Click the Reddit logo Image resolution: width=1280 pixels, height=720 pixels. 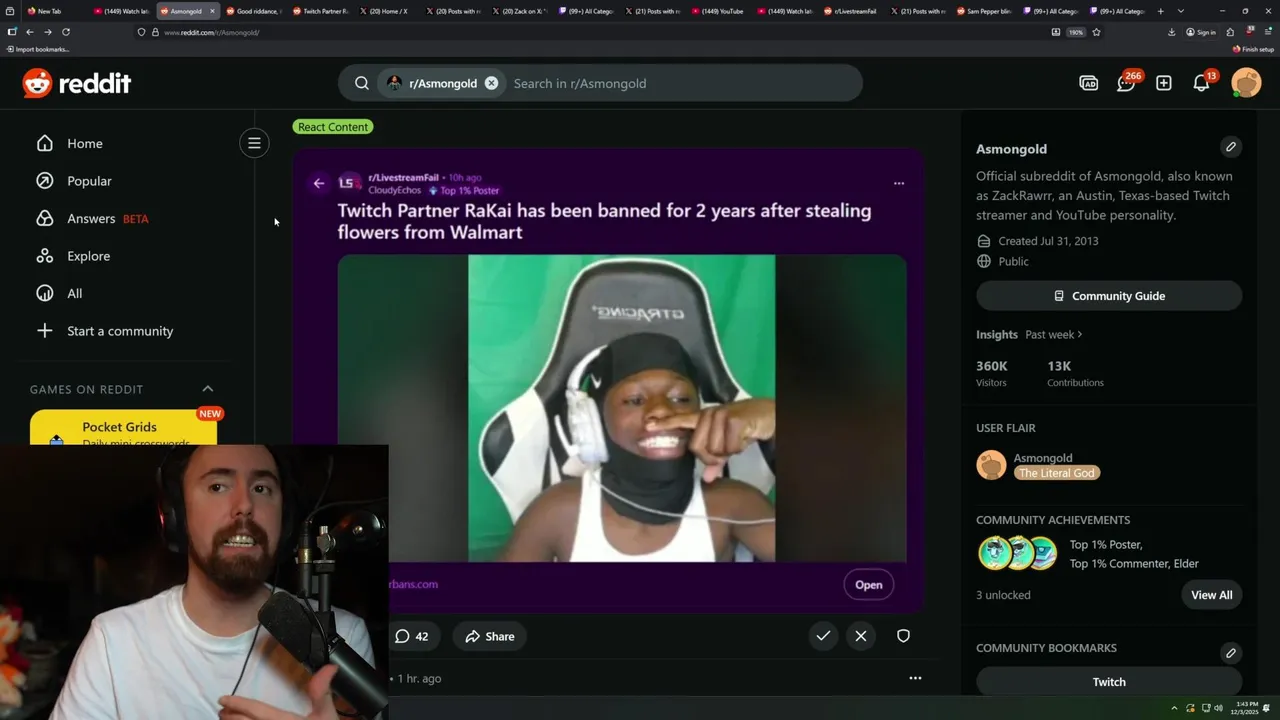tap(77, 83)
